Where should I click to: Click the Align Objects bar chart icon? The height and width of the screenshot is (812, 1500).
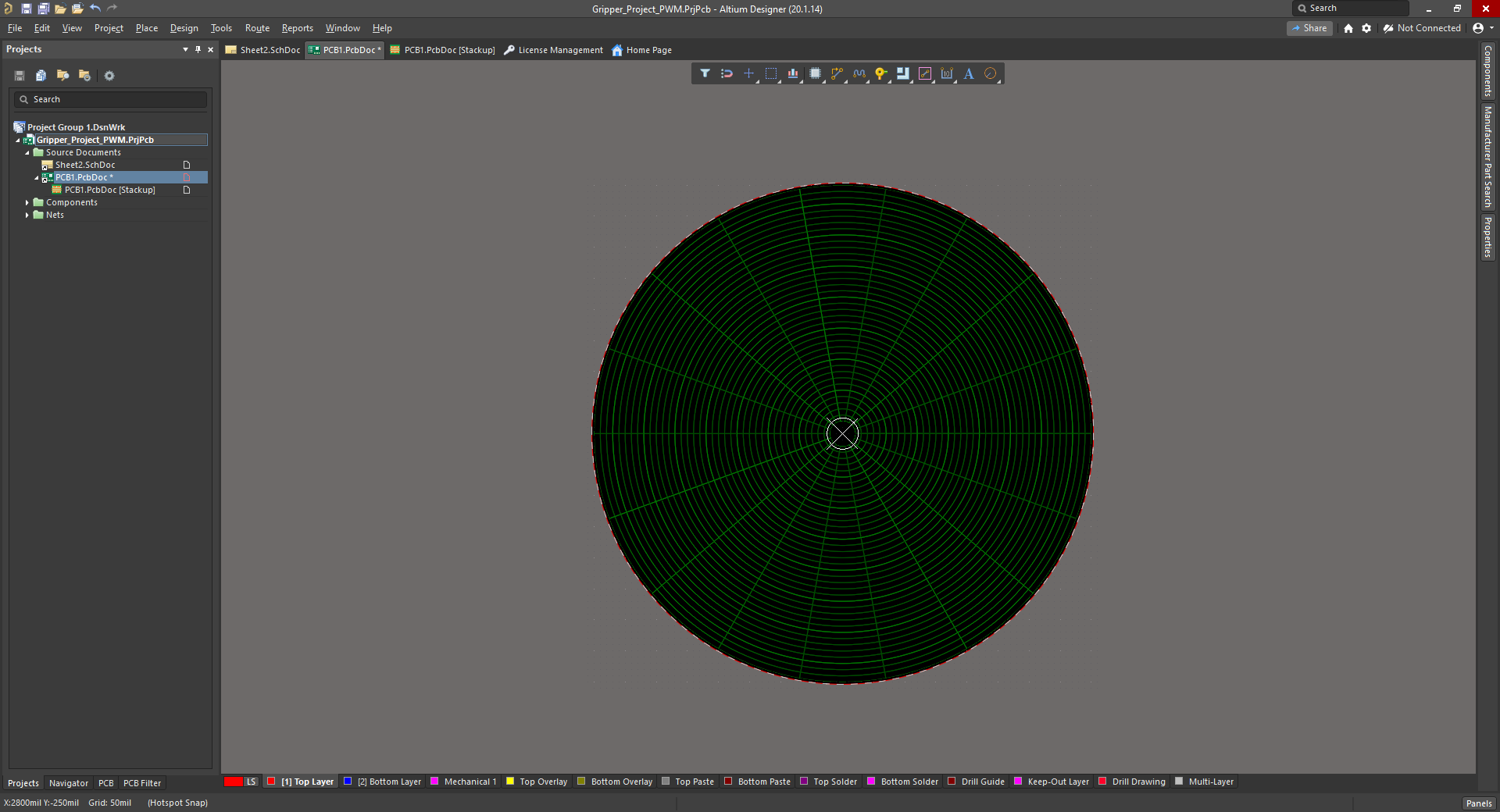(793, 73)
